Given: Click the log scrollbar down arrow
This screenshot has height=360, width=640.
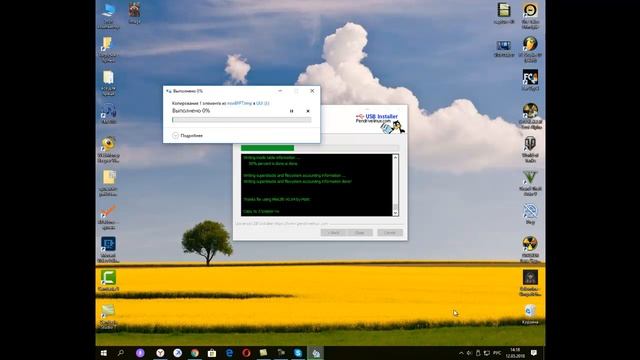Looking at the screenshot, I should 395,213.
